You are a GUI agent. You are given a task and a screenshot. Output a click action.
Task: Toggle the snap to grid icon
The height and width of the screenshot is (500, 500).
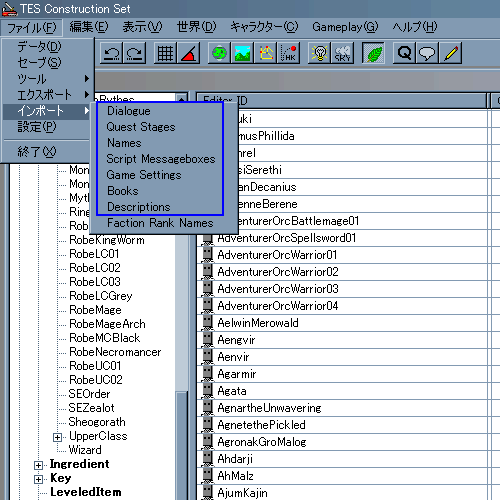click(165, 53)
